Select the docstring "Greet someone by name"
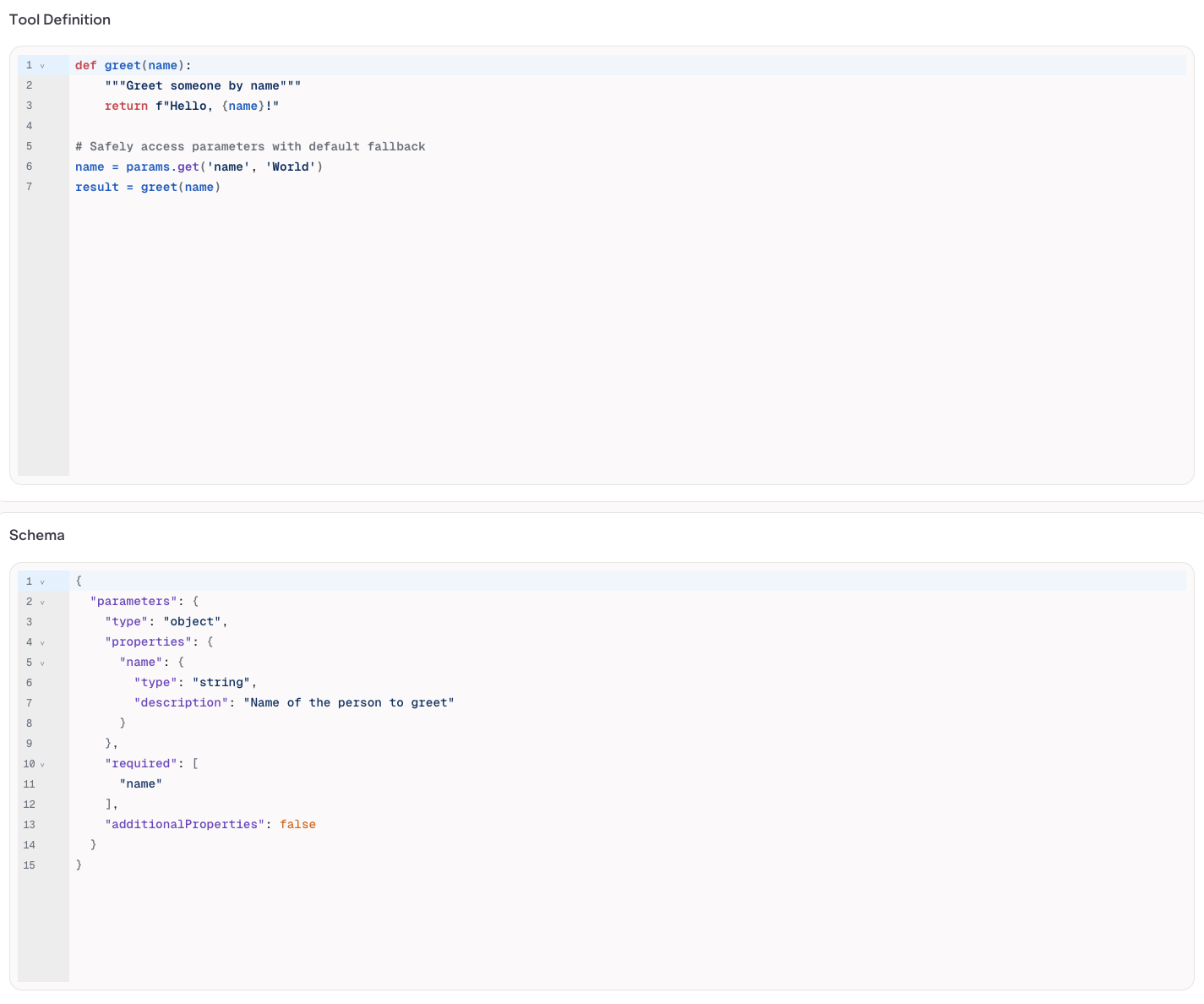Image resolution: width=1204 pixels, height=1004 pixels. point(204,85)
